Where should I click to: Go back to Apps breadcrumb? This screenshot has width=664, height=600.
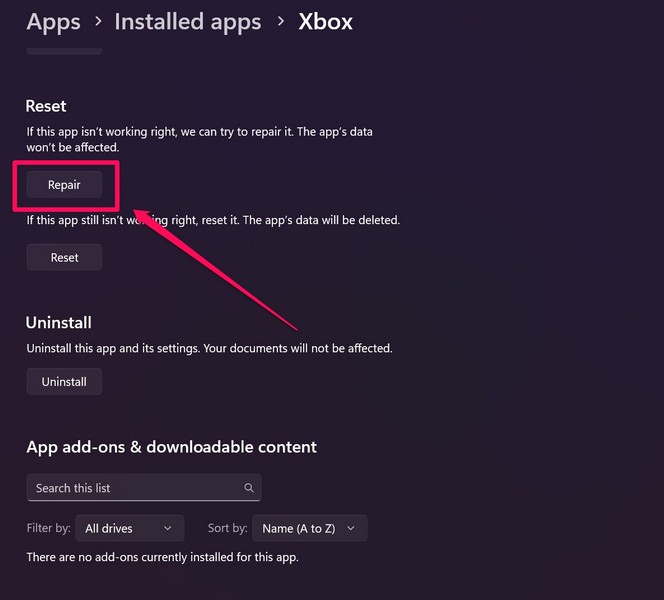(53, 21)
